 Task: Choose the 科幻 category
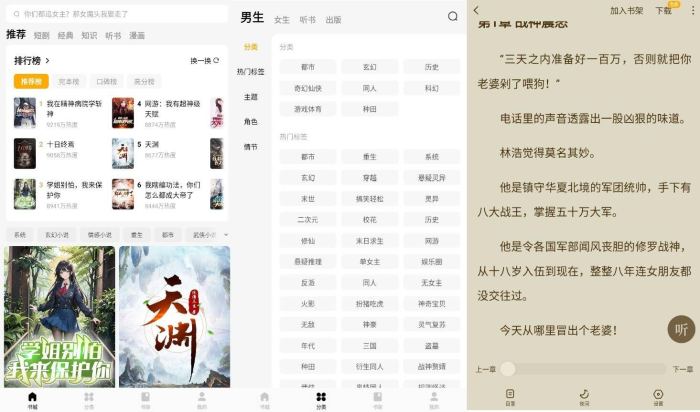(x=432, y=88)
